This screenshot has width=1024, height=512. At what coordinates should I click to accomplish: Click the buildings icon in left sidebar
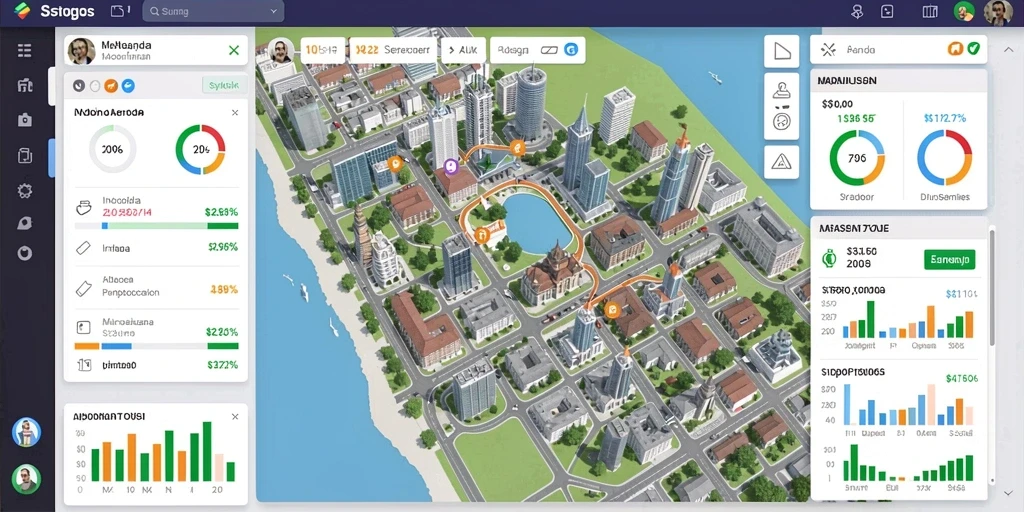(x=25, y=85)
